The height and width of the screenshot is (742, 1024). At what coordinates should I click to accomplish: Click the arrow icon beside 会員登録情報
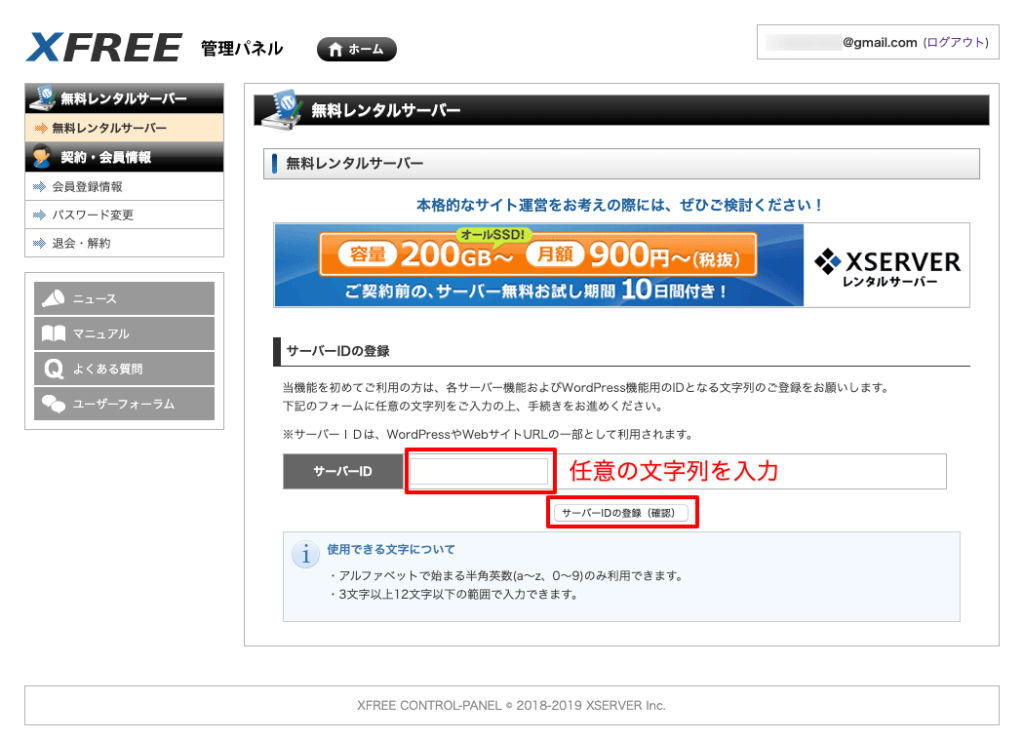[39, 187]
